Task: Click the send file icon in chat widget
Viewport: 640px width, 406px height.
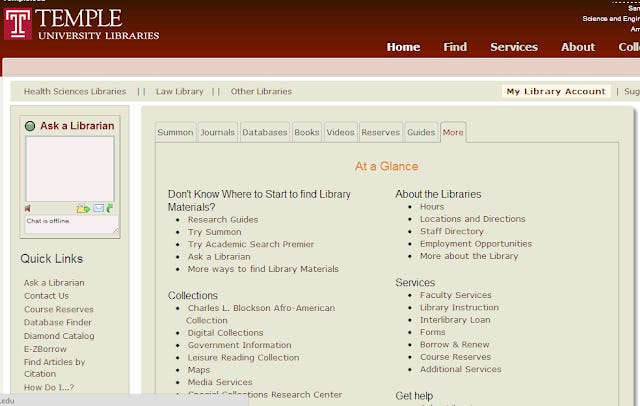Action: coord(83,209)
